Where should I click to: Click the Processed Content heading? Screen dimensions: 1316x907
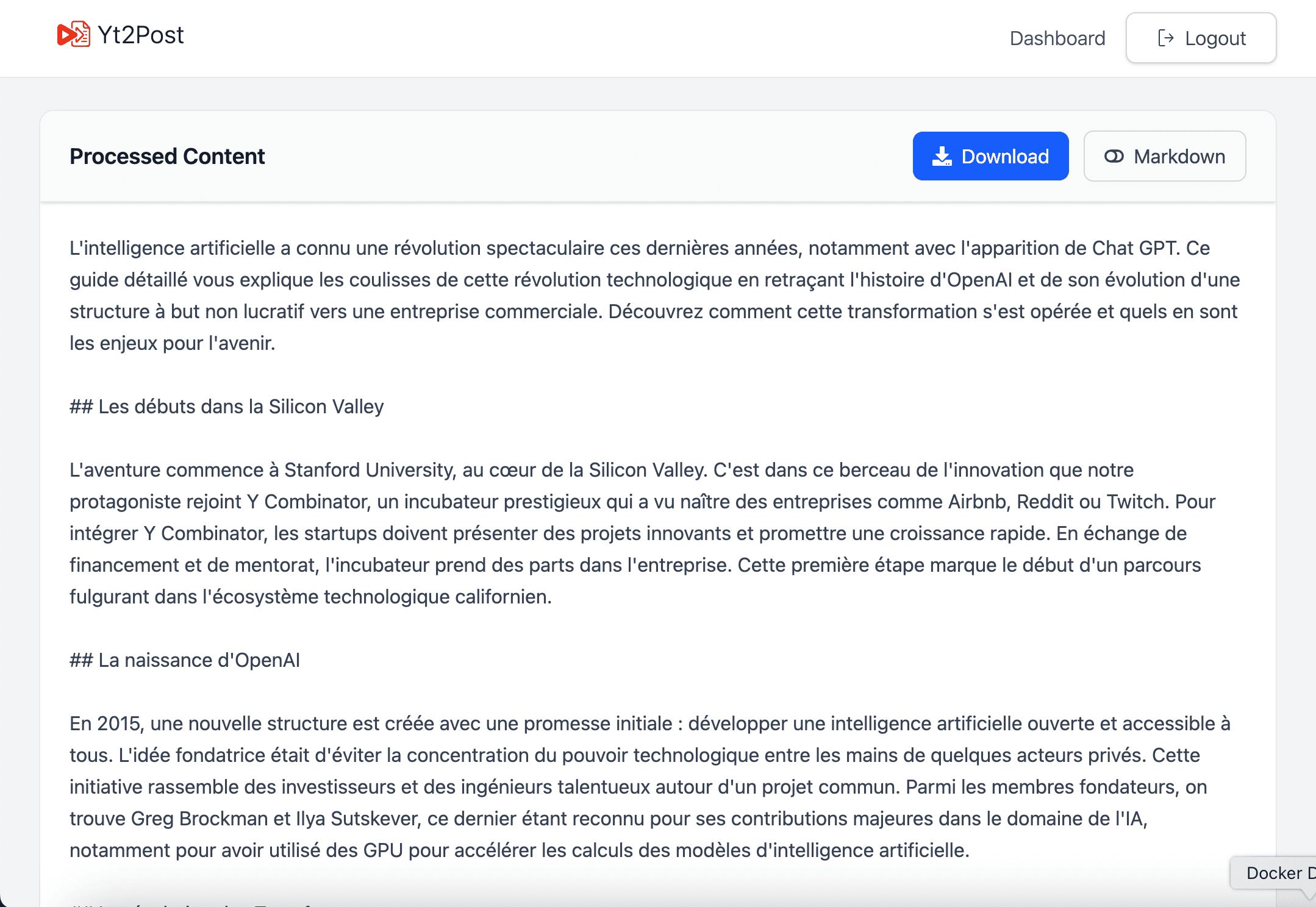click(167, 157)
